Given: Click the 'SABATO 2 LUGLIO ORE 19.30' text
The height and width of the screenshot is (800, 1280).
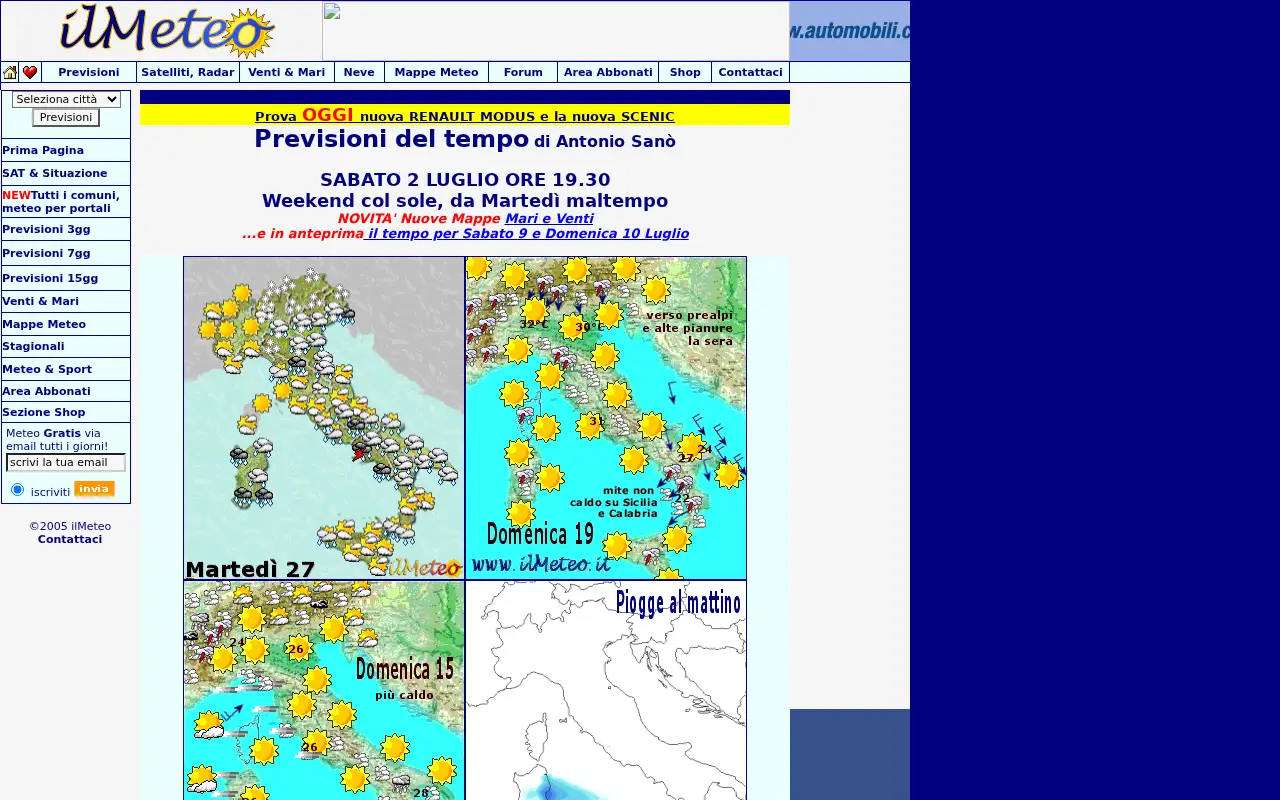Looking at the screenshot, I should click(465, 180).
